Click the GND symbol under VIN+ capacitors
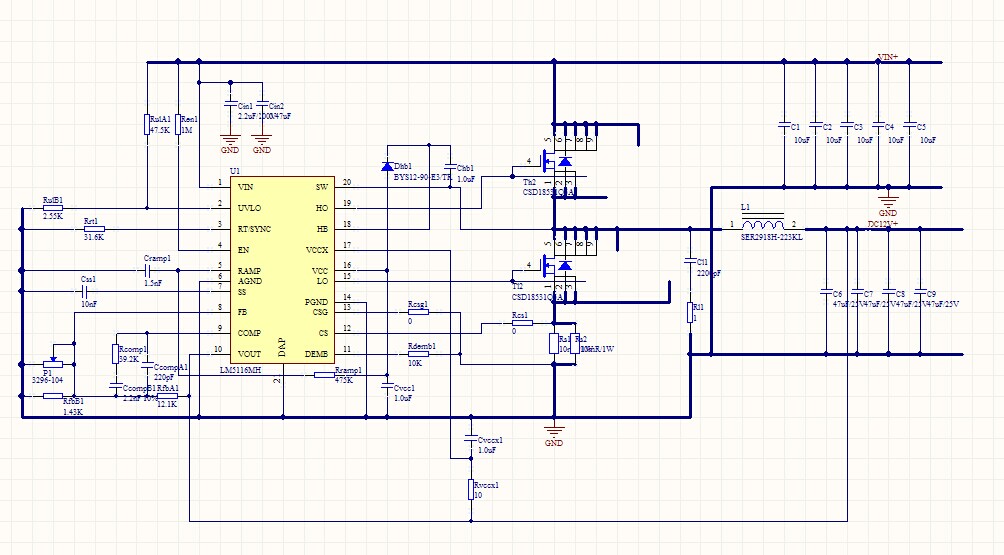 coord(888,202)
